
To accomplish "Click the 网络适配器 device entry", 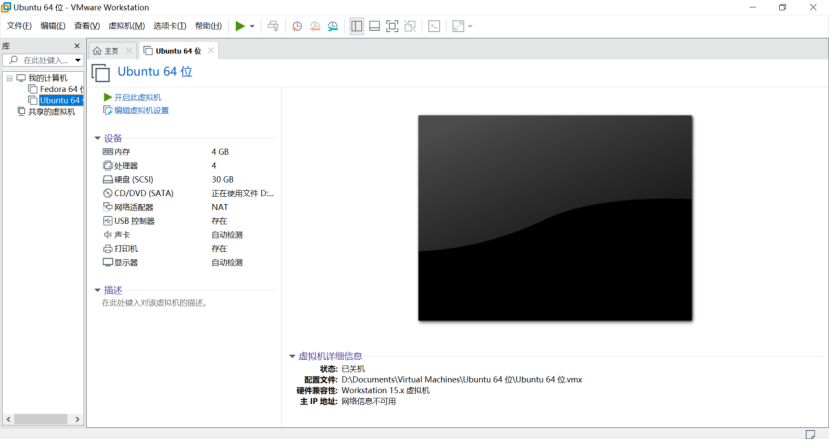I will 128,207.
